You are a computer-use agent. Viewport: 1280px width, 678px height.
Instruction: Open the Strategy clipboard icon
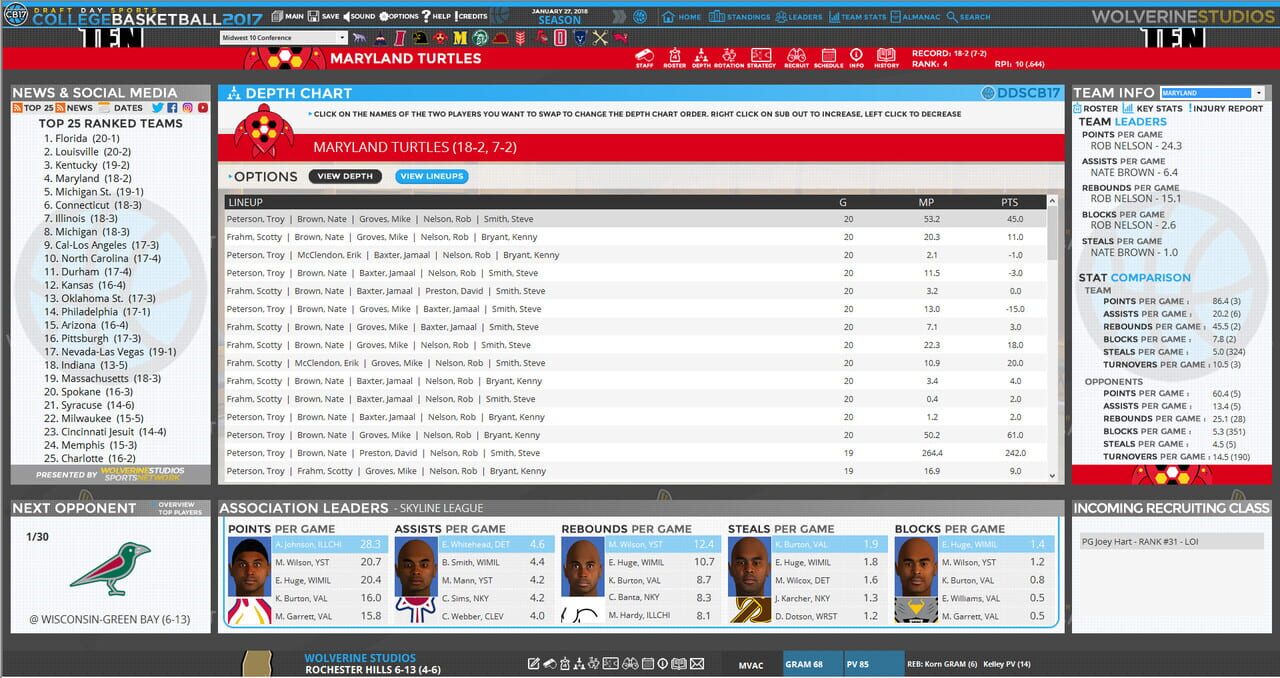pyautogui.click(x=761, y=57)
